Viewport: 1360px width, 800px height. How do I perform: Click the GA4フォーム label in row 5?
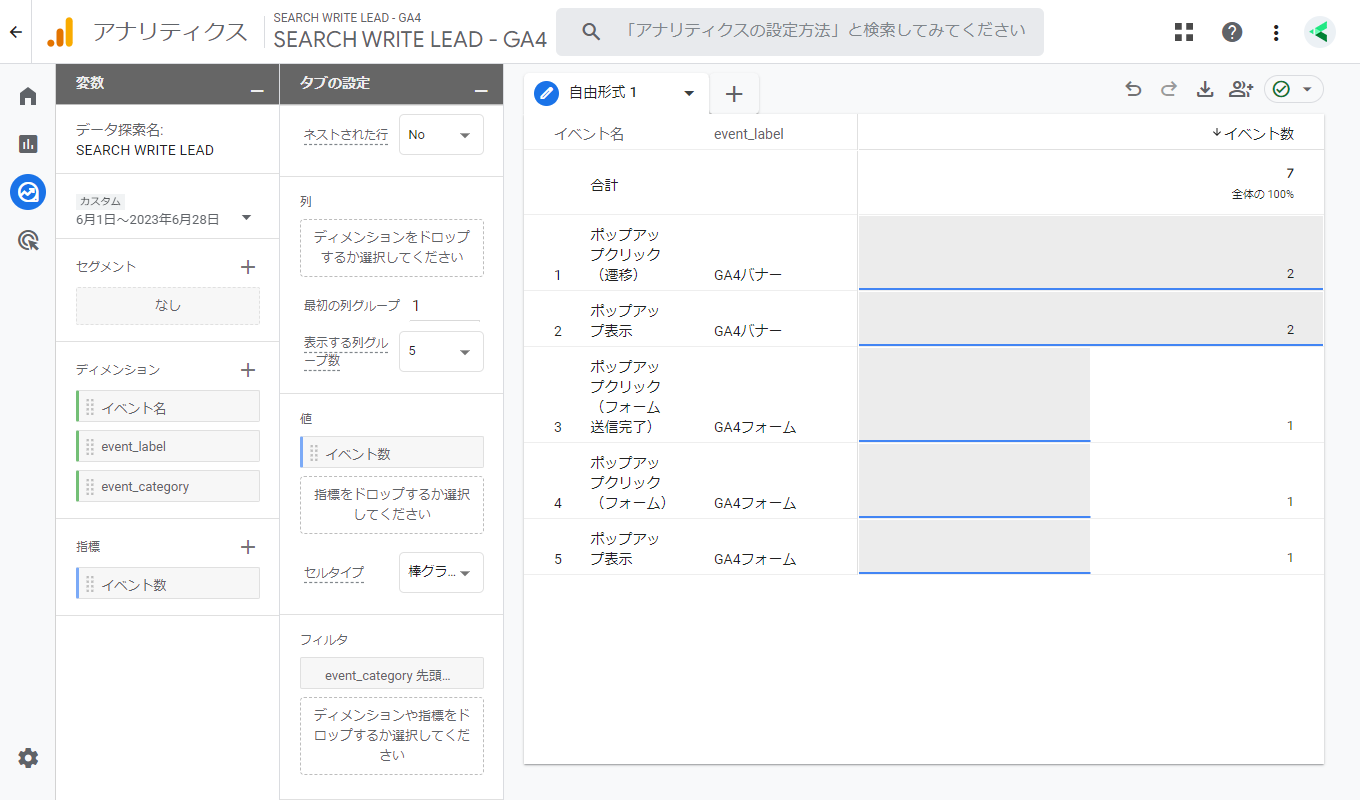[755, 559]
